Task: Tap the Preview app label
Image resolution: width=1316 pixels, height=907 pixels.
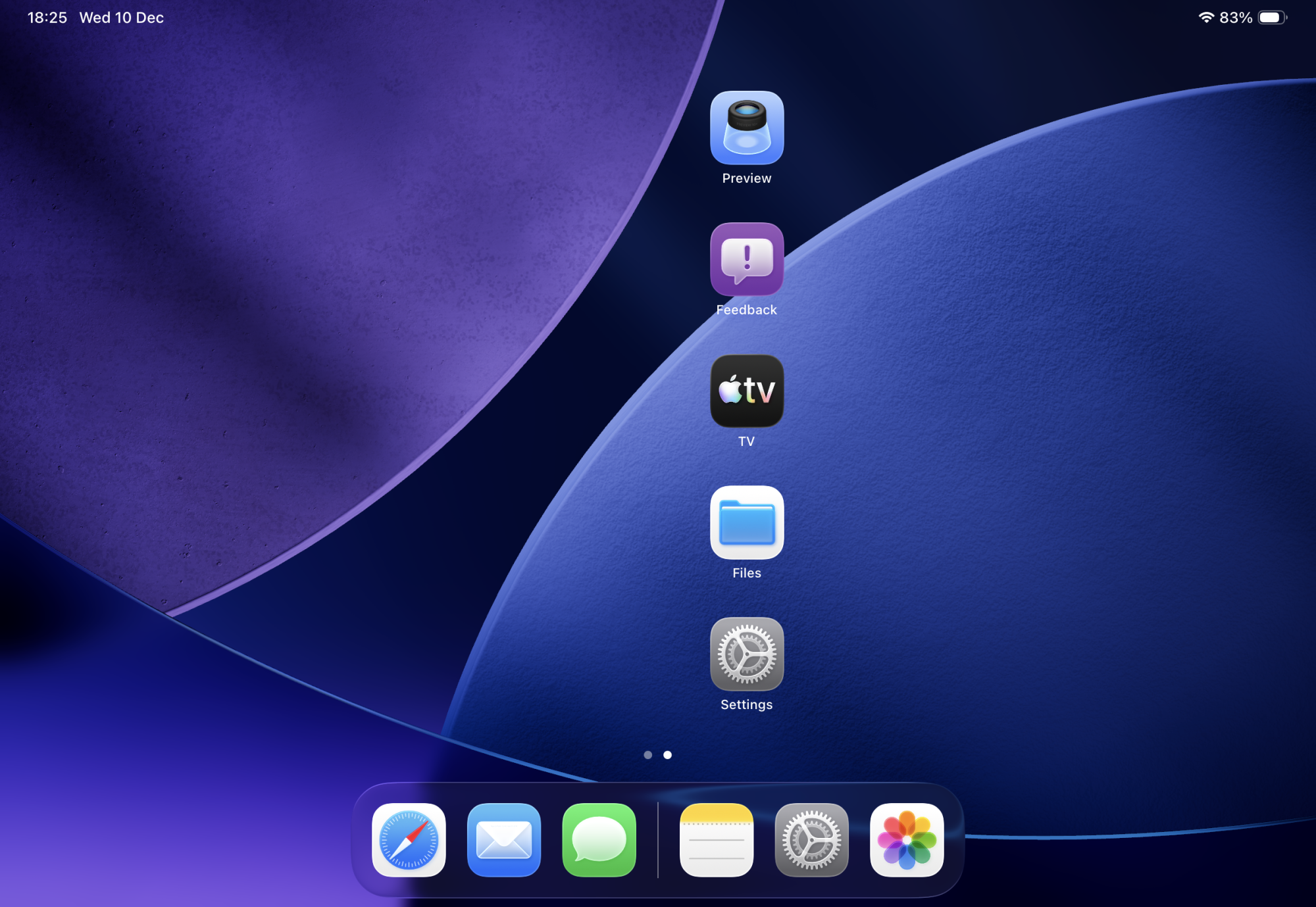Action: [x=746, y=178]
